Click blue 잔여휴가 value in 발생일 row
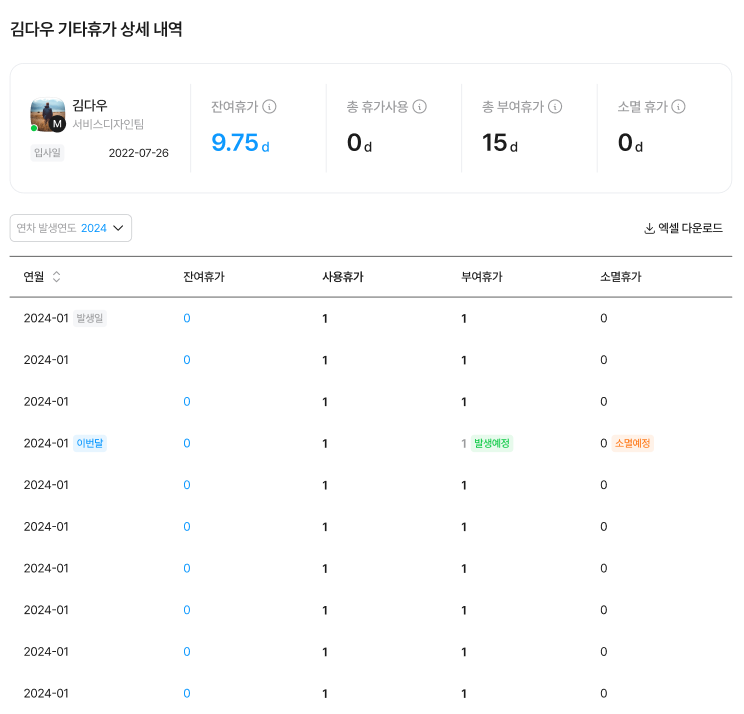The height and width of the screenshot is (714, 744). coord(187,318)
